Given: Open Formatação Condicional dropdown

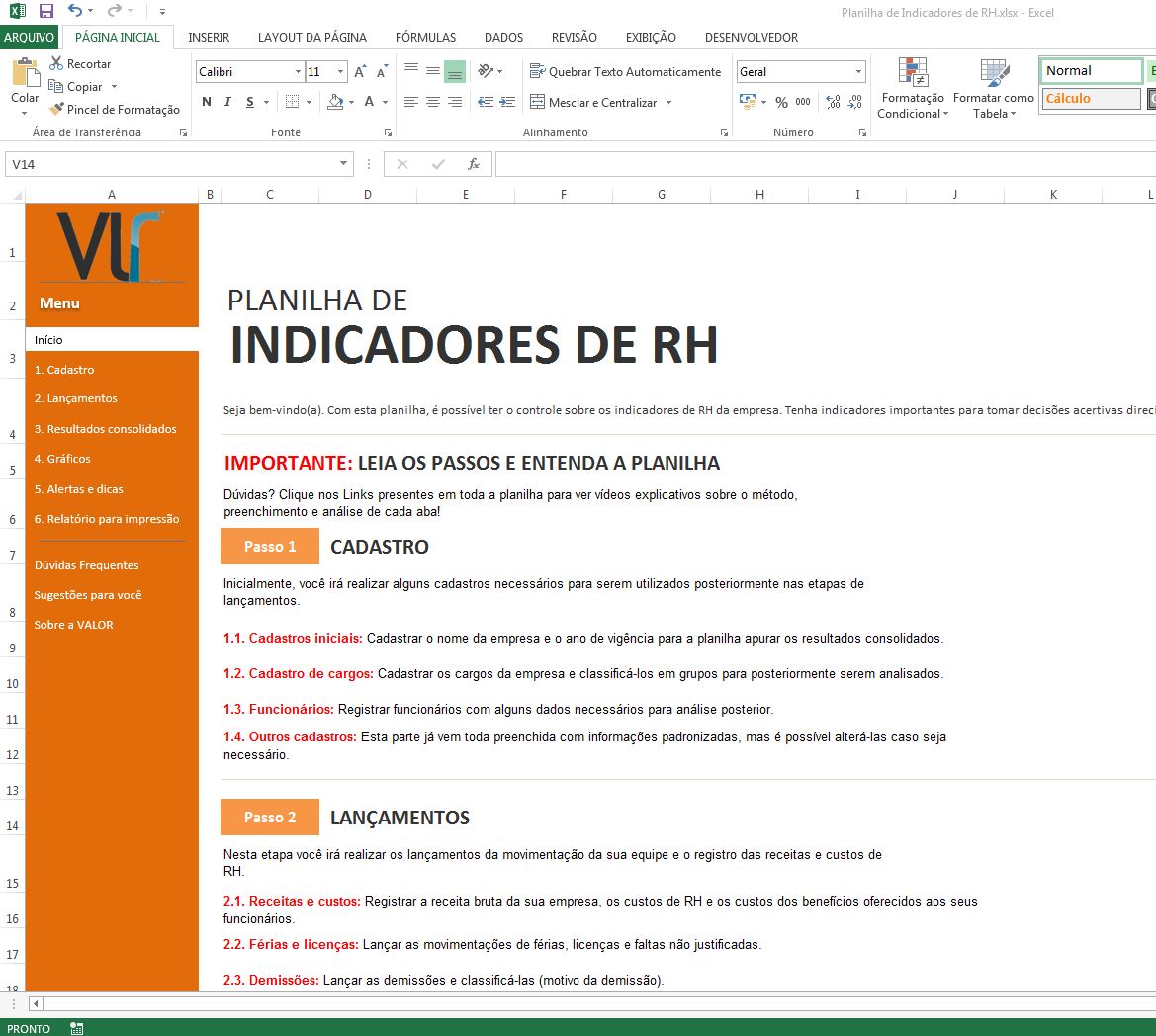Looking at the screenshot, I should pyautogui.click(x=913, y=88).
